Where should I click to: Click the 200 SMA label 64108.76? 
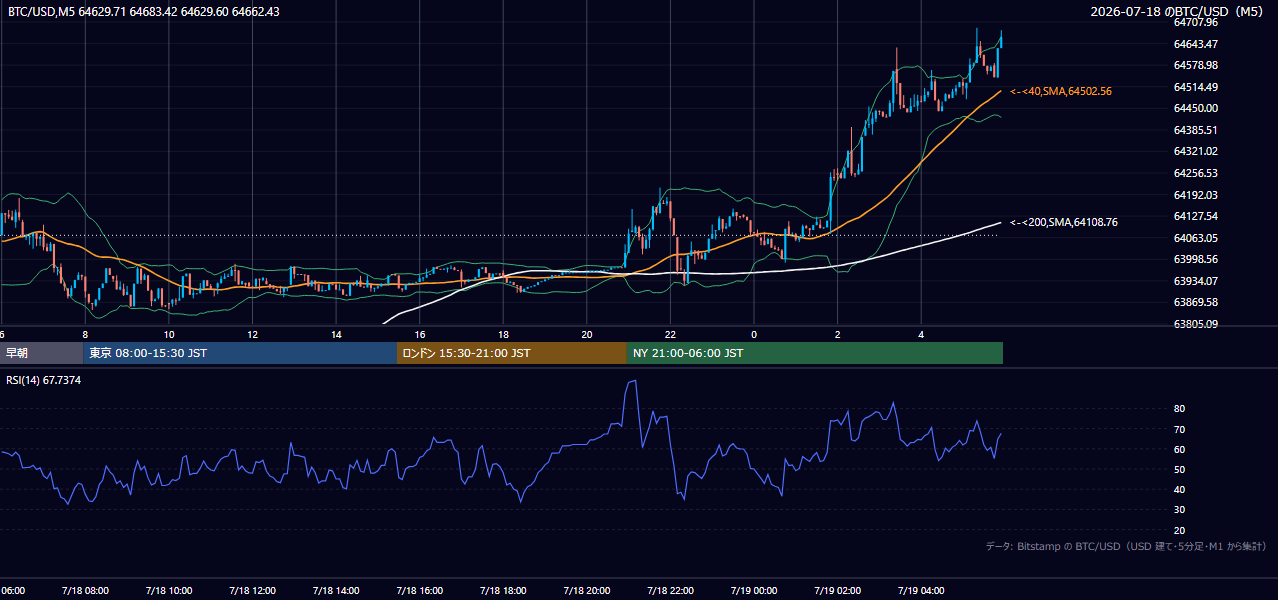(x=1064, y=222)
